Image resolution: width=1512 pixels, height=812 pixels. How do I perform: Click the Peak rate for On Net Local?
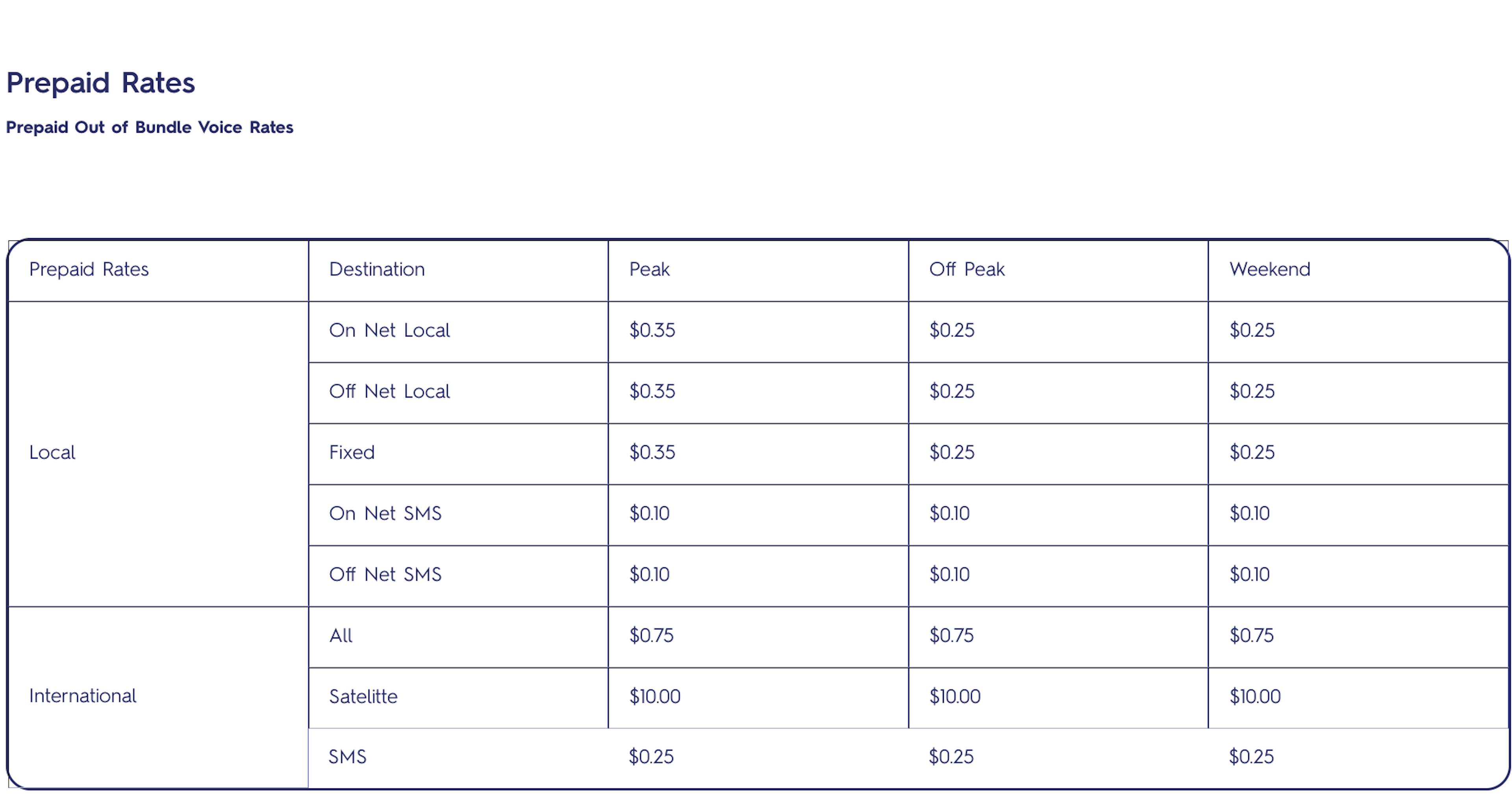pyautogui.click(x=652, y=330)
